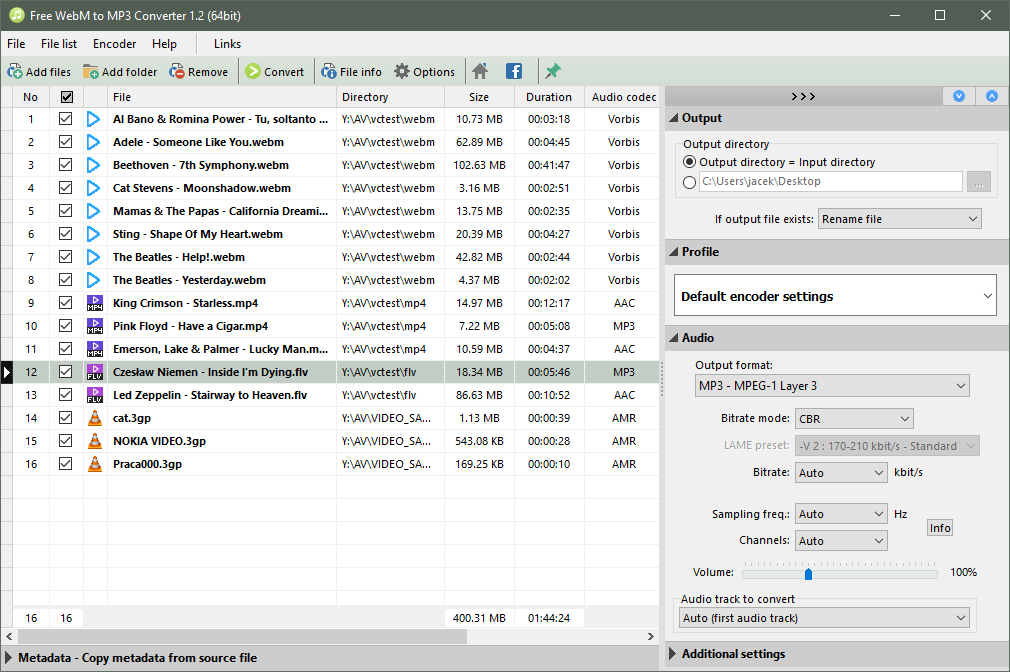
Task: Play The Beatles - Yesterday.webm
Action: tap(93, 280)
